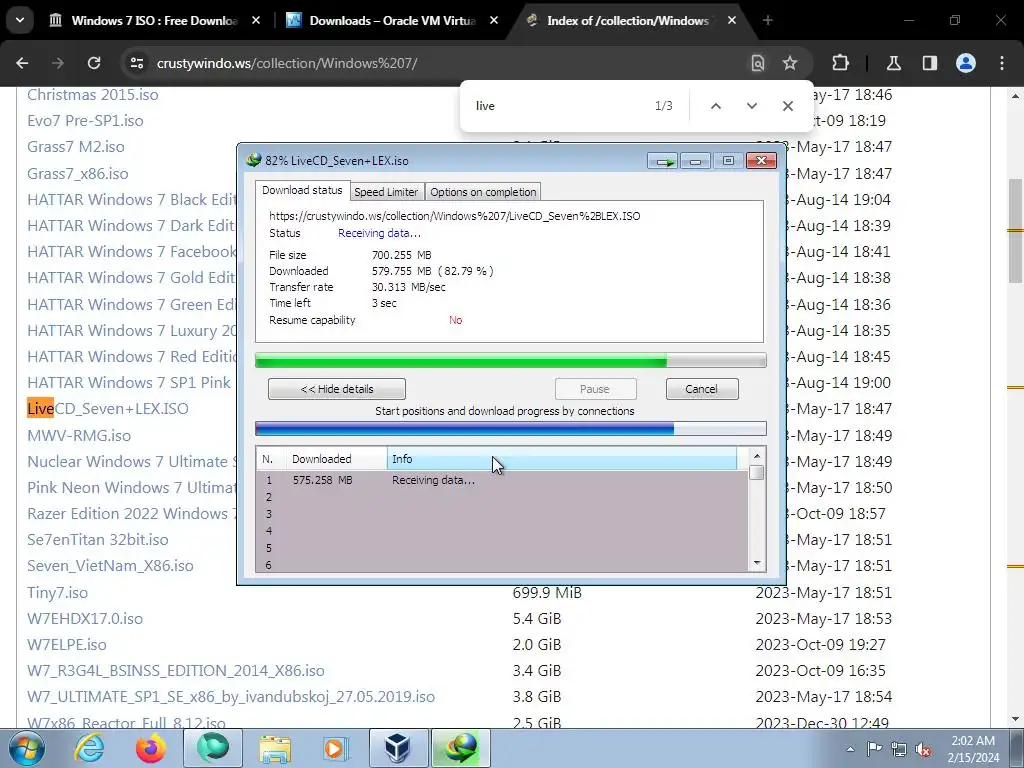This screenshot has height=768, width=1024.
Task: Open Windows Media Player taskbar icon
Action: pyautogui.click(x=336, y=748)
